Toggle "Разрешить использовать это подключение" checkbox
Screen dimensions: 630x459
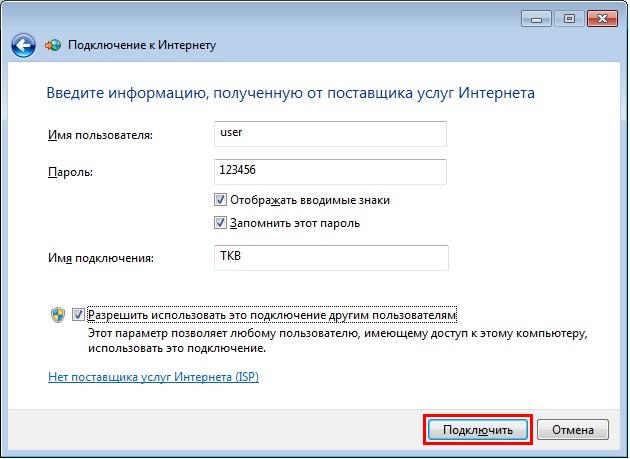tap(78, 314)
